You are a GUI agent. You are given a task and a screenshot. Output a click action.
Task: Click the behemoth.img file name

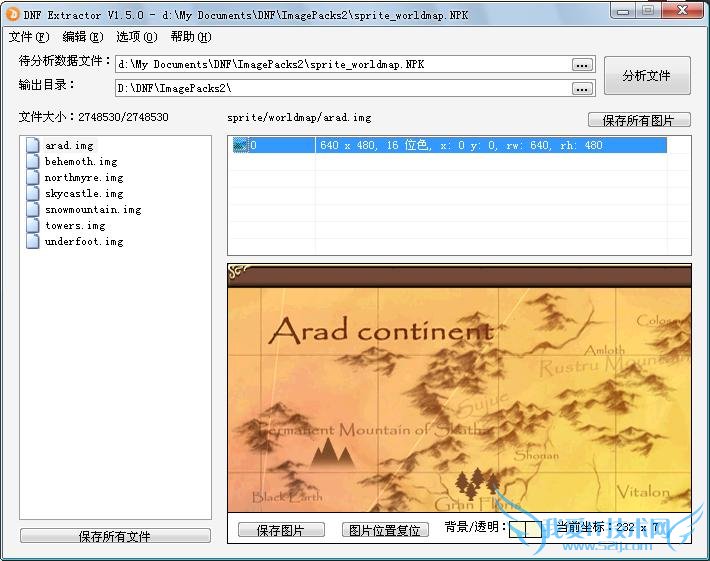point(81,161)
